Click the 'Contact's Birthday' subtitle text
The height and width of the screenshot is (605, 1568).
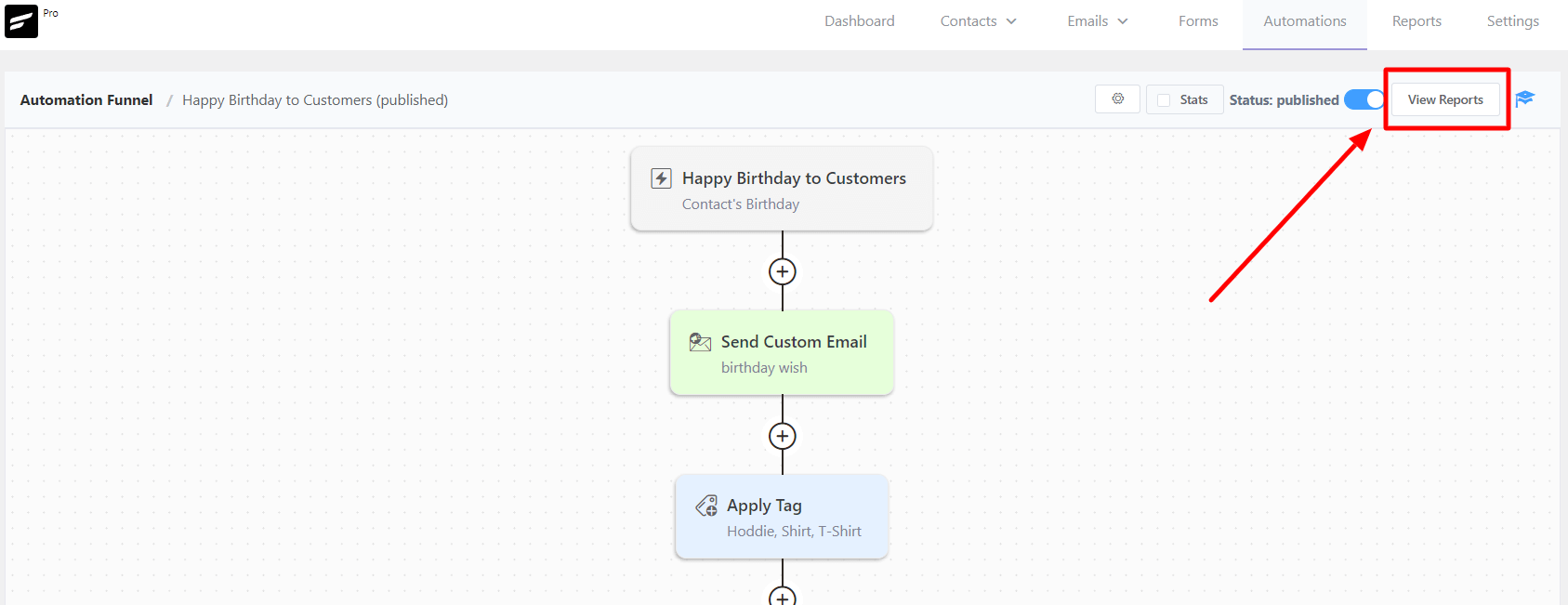point(741,204)
